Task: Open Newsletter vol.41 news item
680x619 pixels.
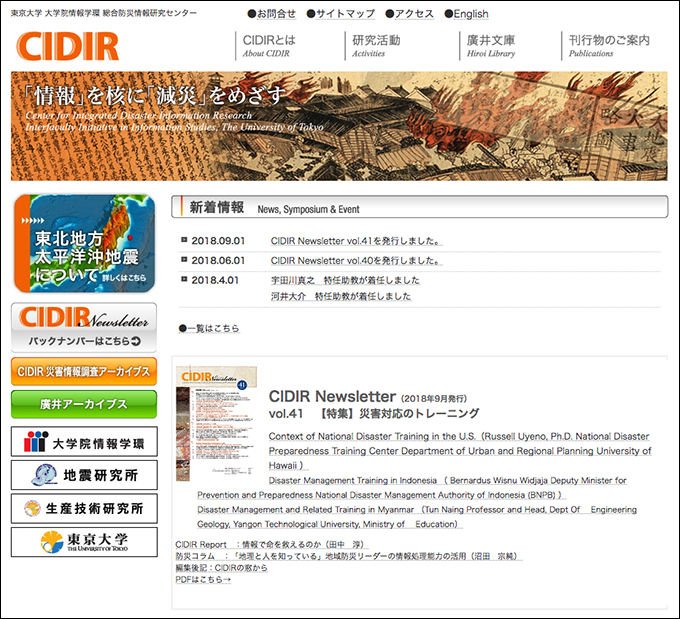Action: coord(356,241)
